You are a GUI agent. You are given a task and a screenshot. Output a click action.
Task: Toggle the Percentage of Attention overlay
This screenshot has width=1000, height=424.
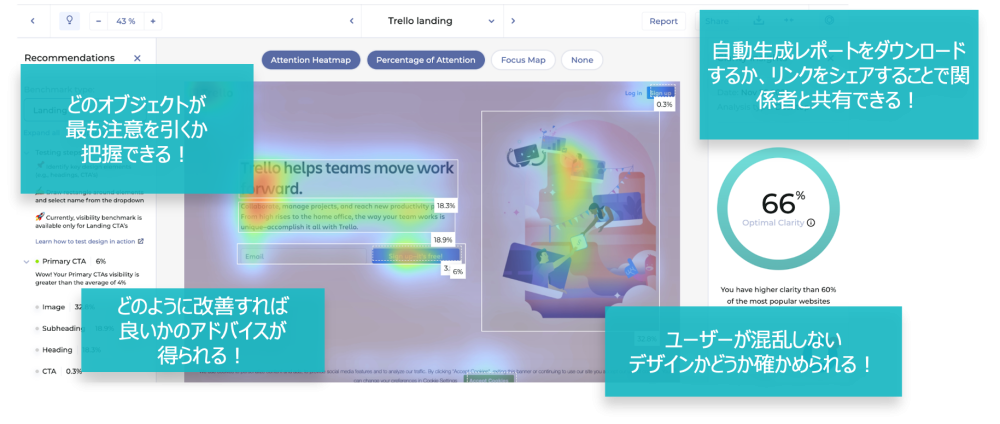[x=426, y=60]
